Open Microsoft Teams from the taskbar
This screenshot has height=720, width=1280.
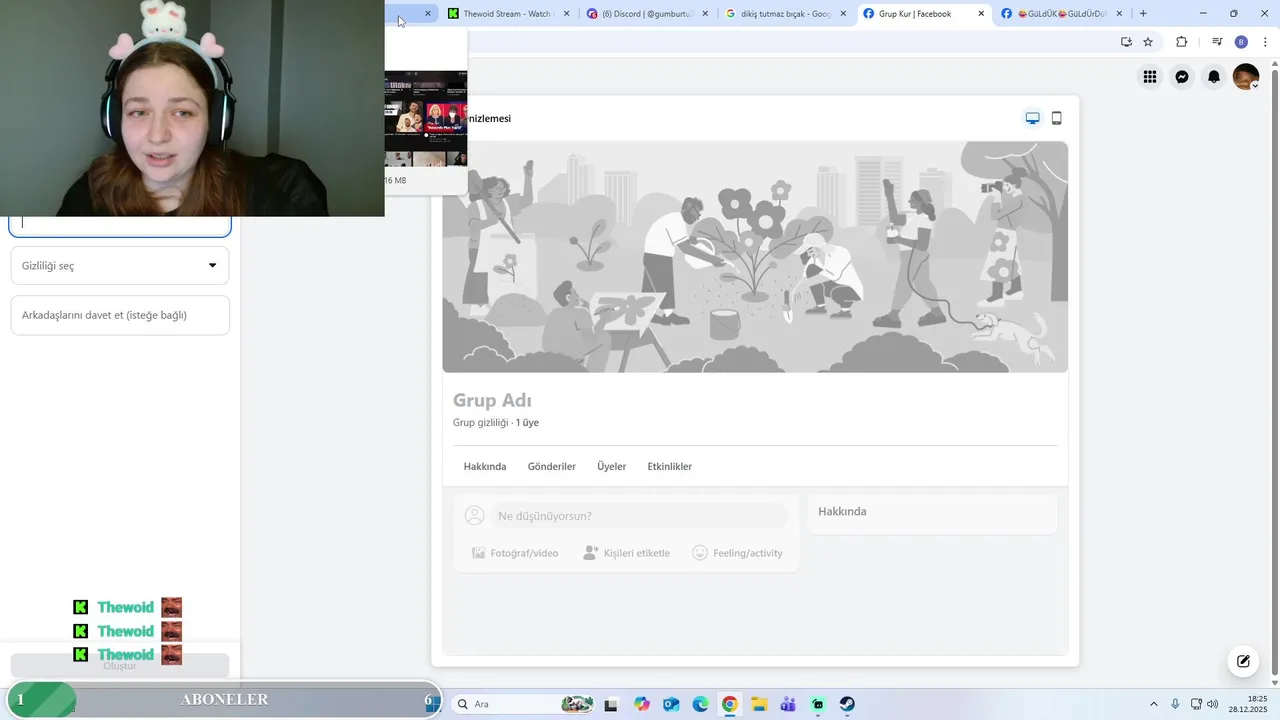[788, 704]
